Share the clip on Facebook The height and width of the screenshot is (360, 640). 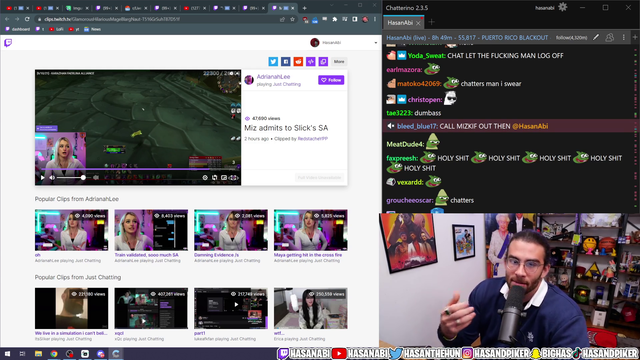286,61
